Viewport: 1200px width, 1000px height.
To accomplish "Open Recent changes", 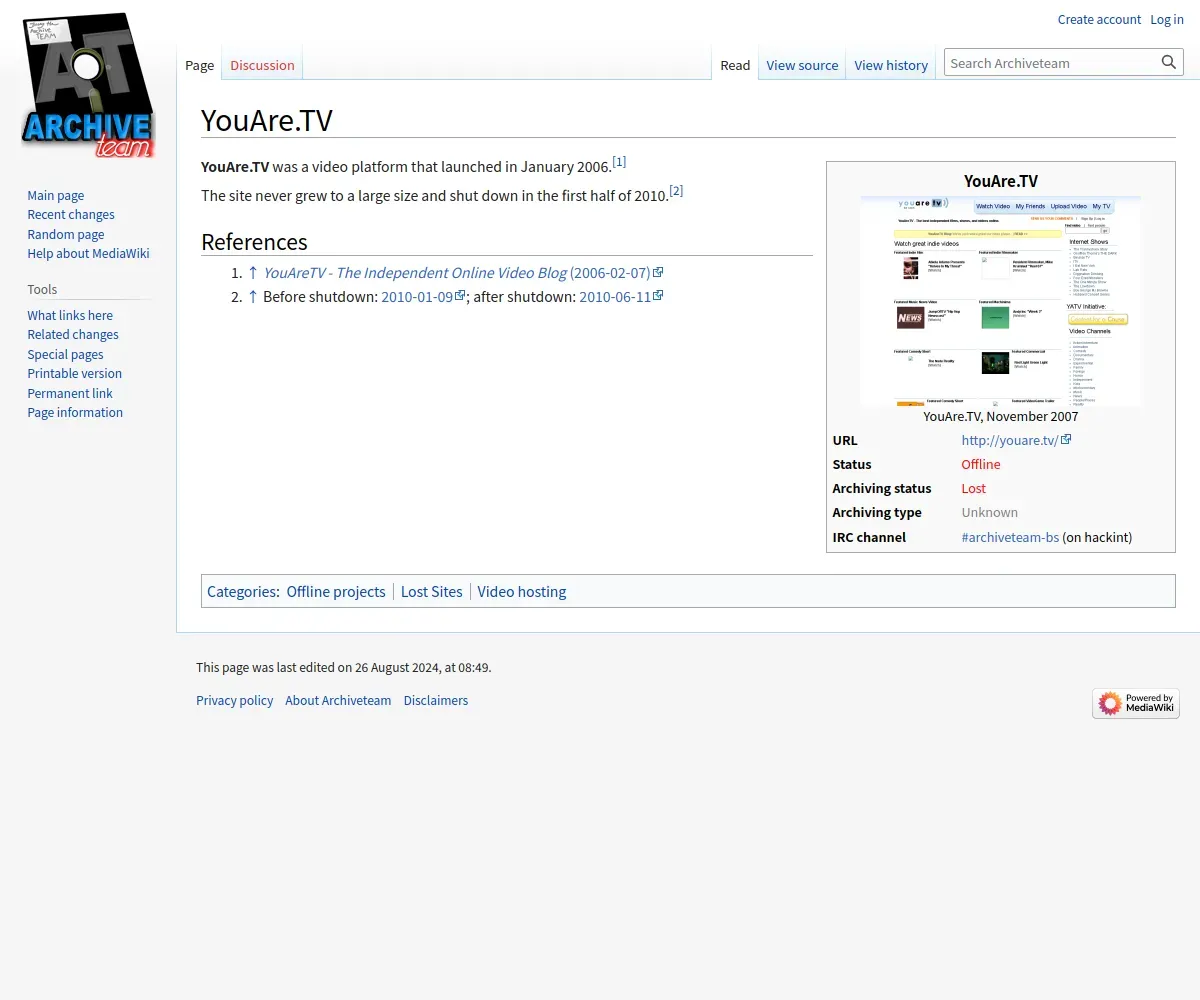I will (x=71, y=215).
